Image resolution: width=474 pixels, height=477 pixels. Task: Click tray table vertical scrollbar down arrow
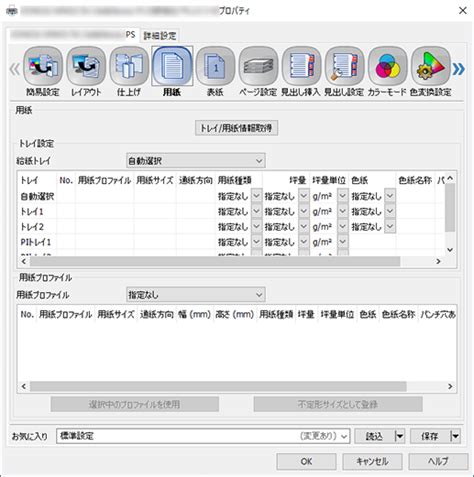tap(450, 250)
